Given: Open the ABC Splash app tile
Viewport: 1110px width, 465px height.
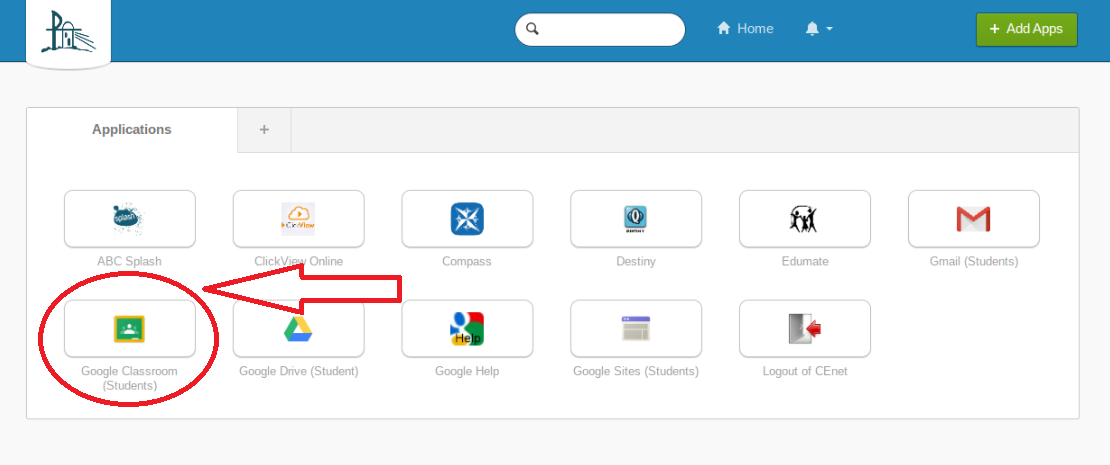Looking at the screenshot, I should click(130, 219).
